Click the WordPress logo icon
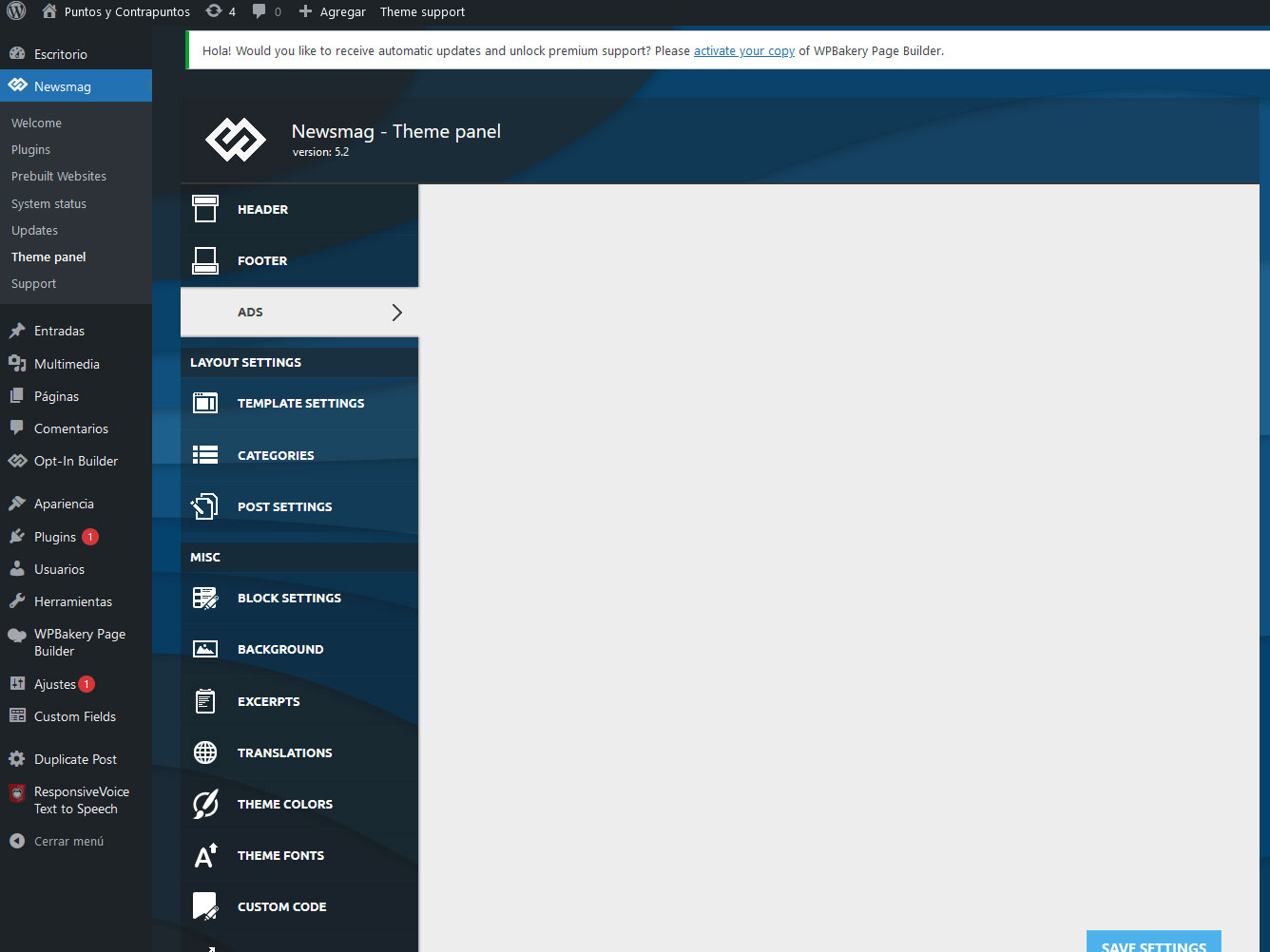This screenshot has height=952, width=1270. tap(16, 11)
